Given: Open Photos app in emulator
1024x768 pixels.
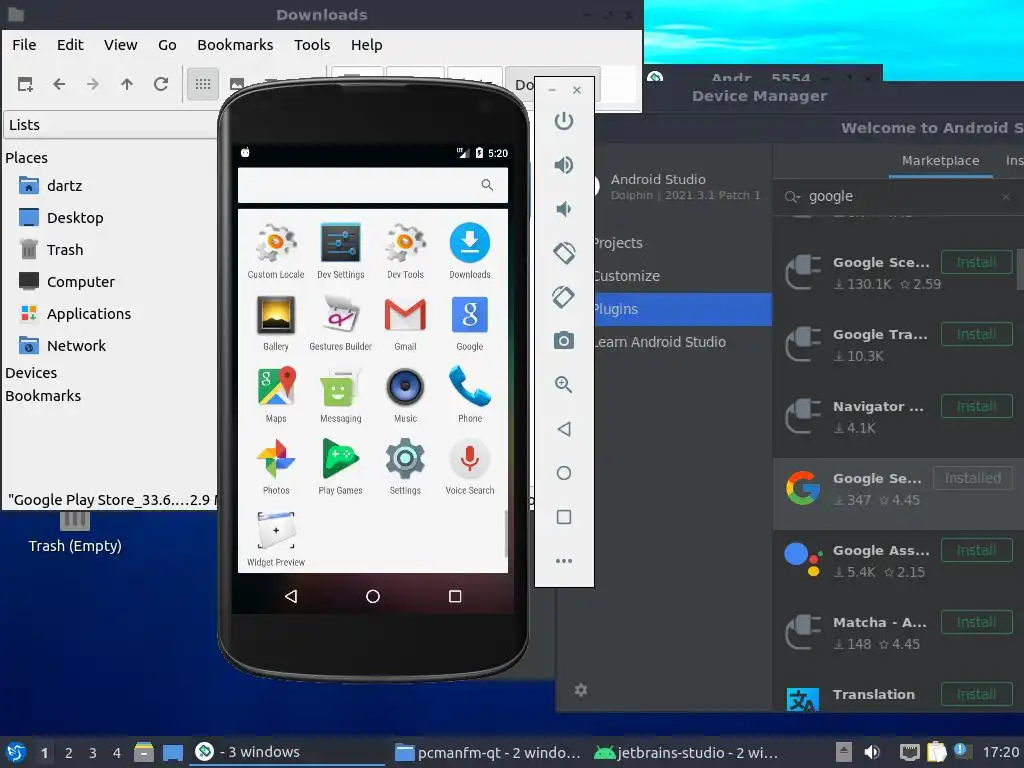Looking at the screenshot, I should pos(276,467).
